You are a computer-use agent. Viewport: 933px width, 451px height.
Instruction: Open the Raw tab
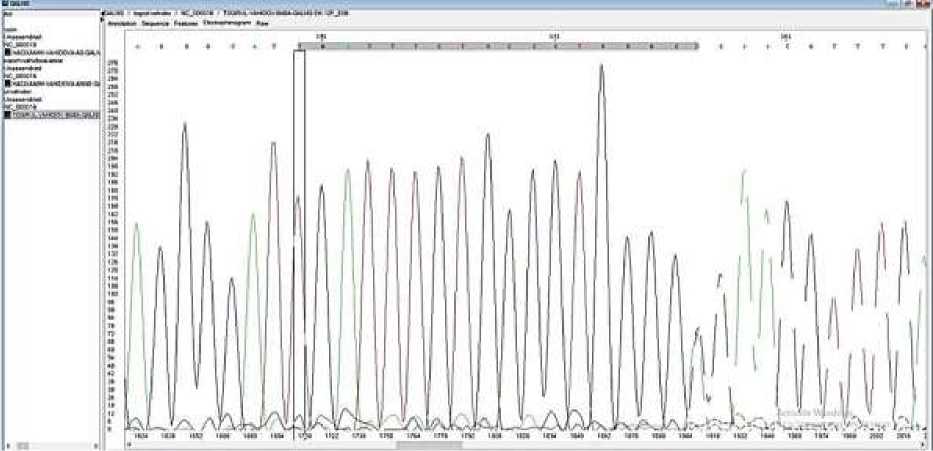point(262,24)
